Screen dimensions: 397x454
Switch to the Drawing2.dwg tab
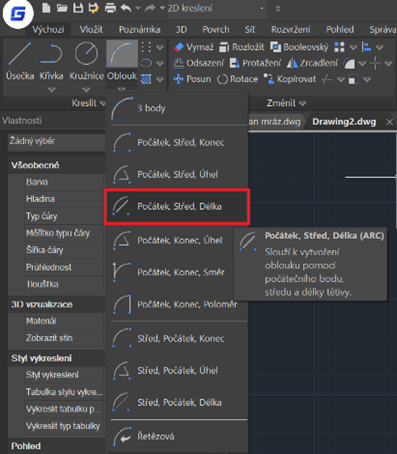tap(344, 122)
